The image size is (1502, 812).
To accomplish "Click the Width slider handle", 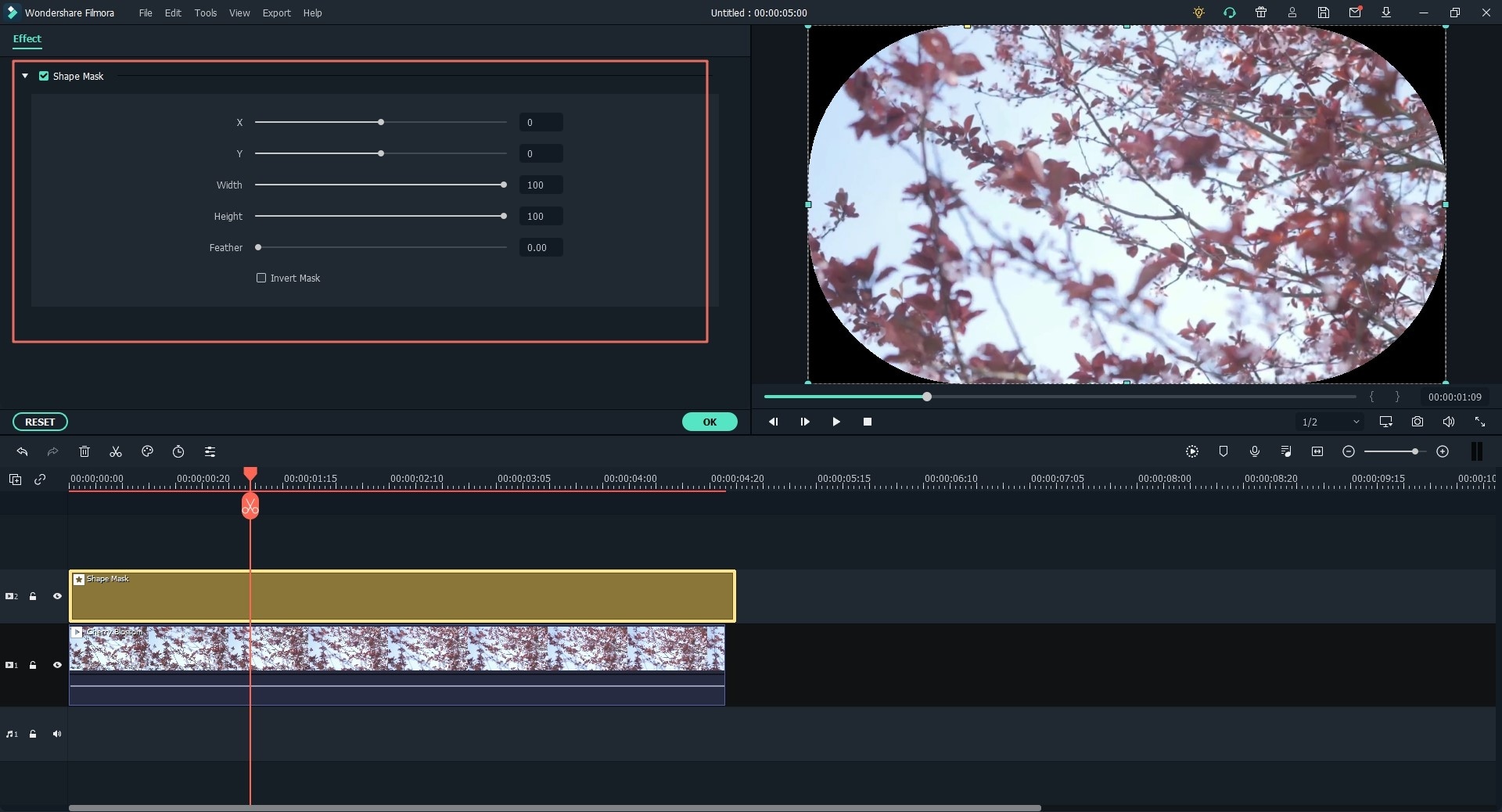I will [504, 185].
